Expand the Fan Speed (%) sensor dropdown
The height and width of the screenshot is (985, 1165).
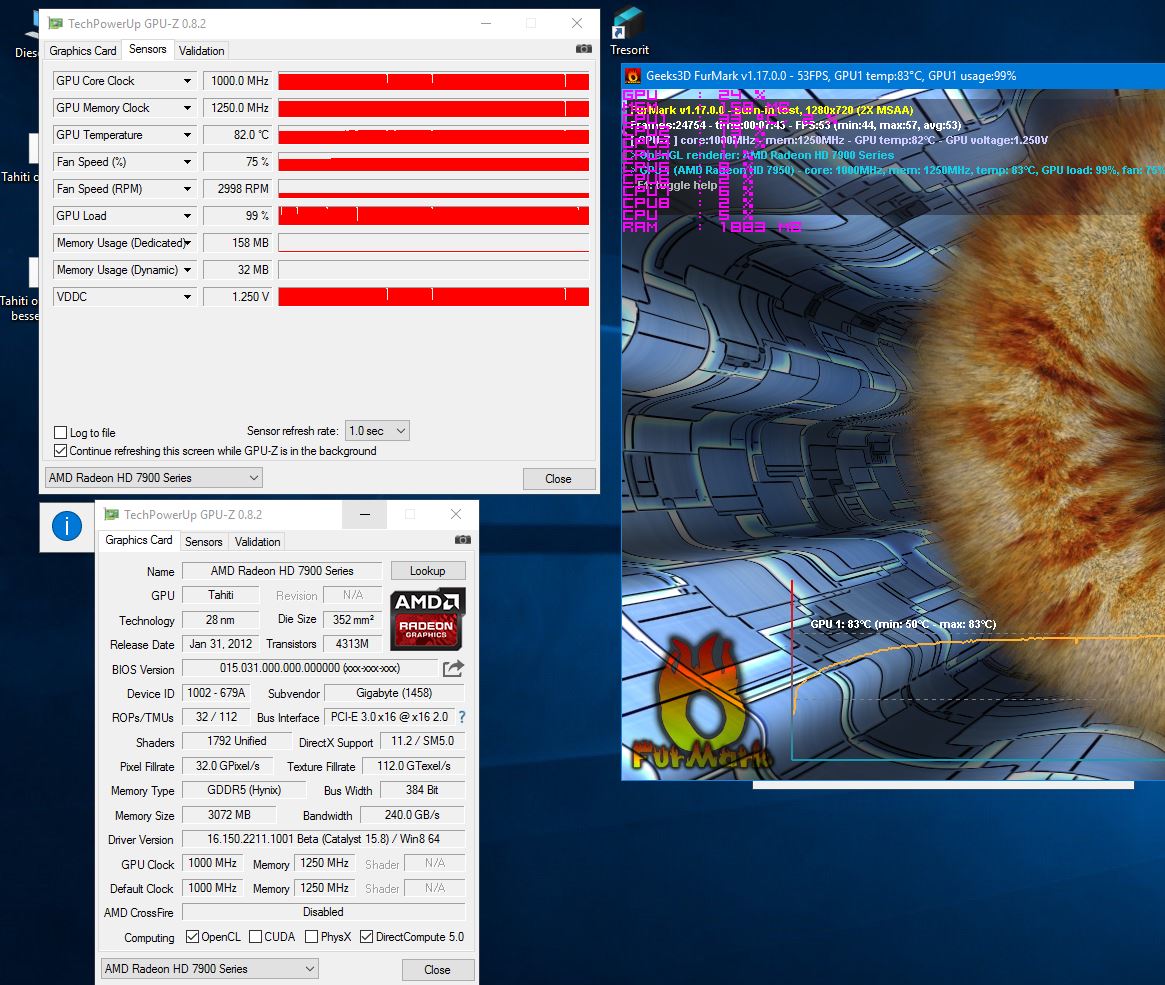coord(187,162)
